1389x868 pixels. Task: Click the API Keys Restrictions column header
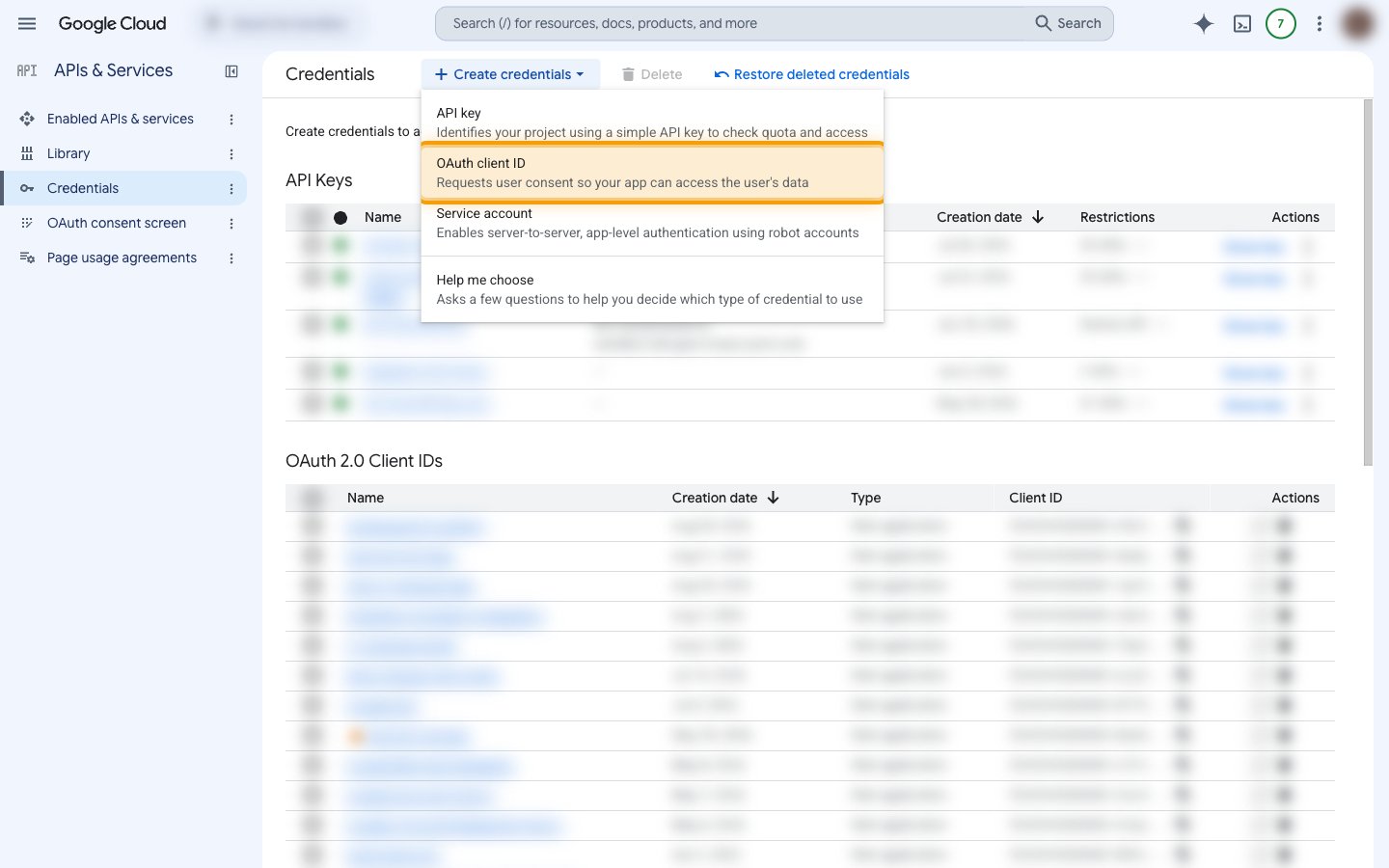point(1117,217)
